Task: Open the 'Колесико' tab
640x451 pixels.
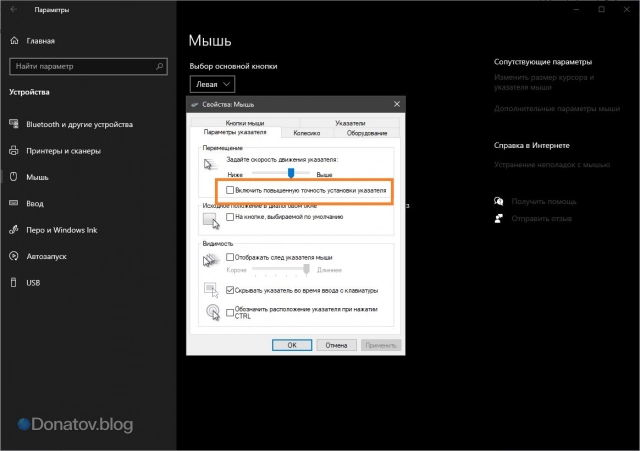Action: click(307, 133)
